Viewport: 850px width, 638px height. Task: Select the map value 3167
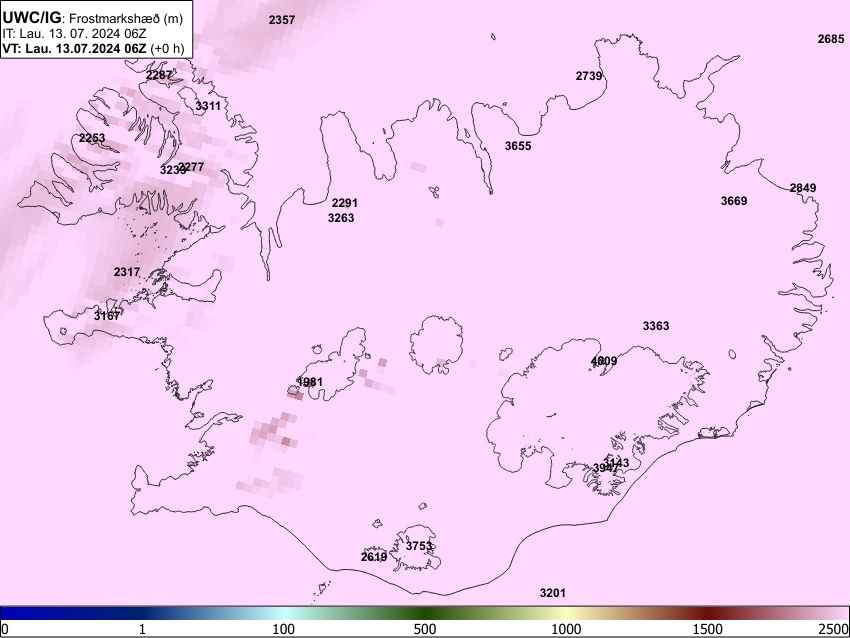[107, 315]
